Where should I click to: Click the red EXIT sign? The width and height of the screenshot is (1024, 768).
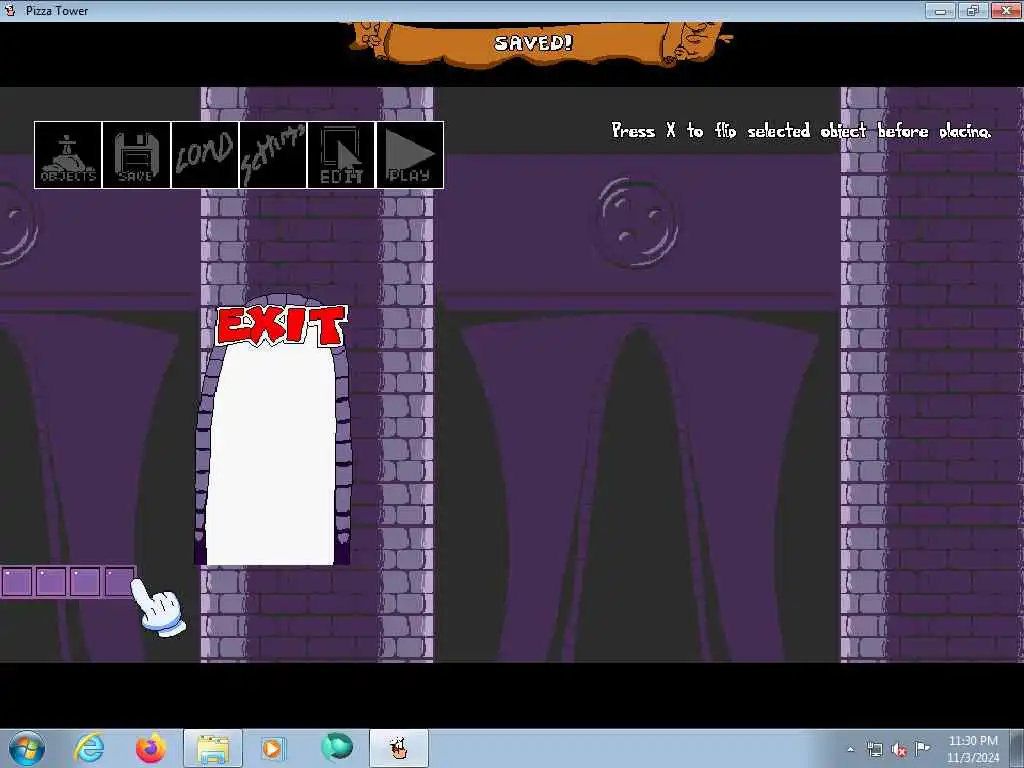tap(281, 325)
